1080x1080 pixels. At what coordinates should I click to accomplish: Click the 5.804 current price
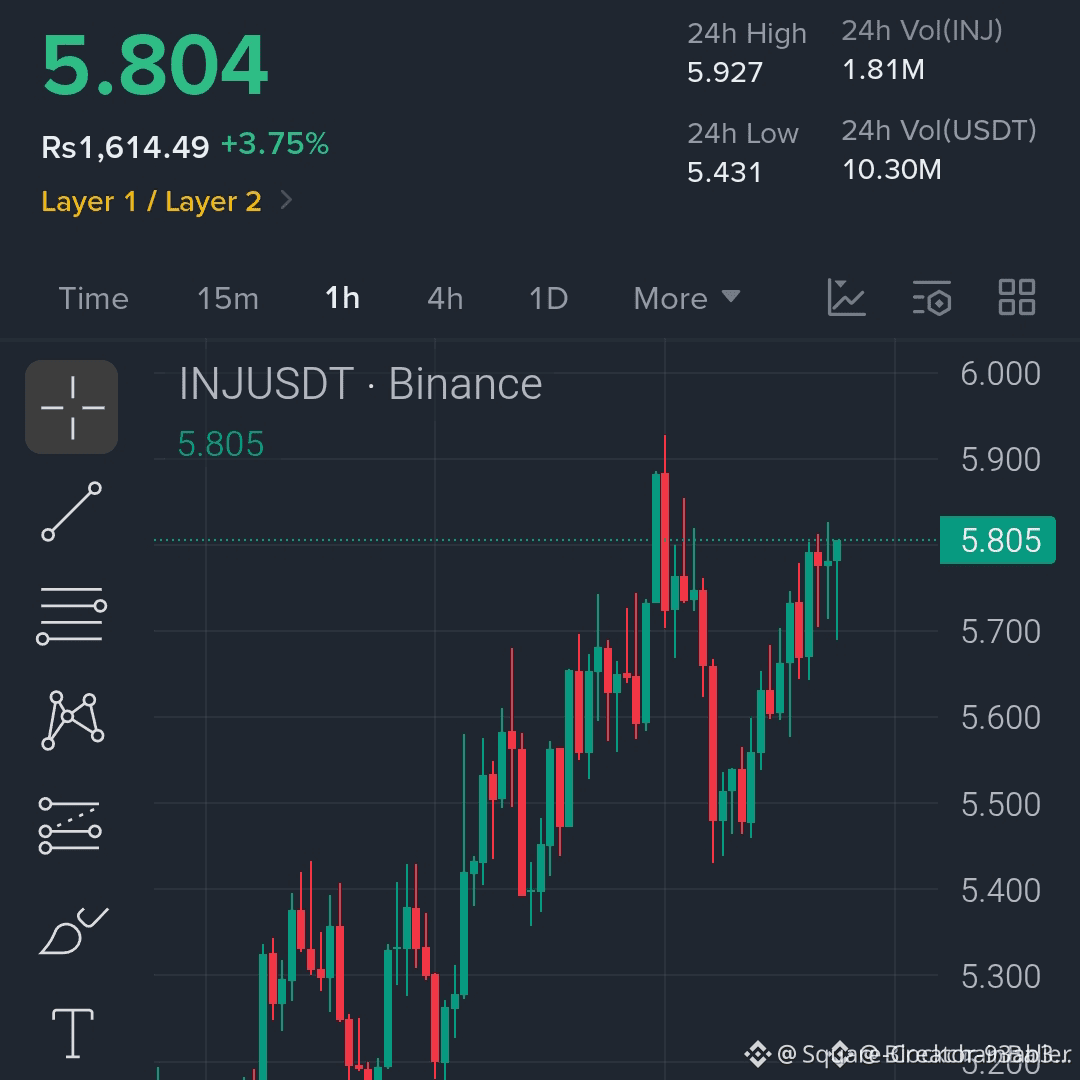point(155,65)
